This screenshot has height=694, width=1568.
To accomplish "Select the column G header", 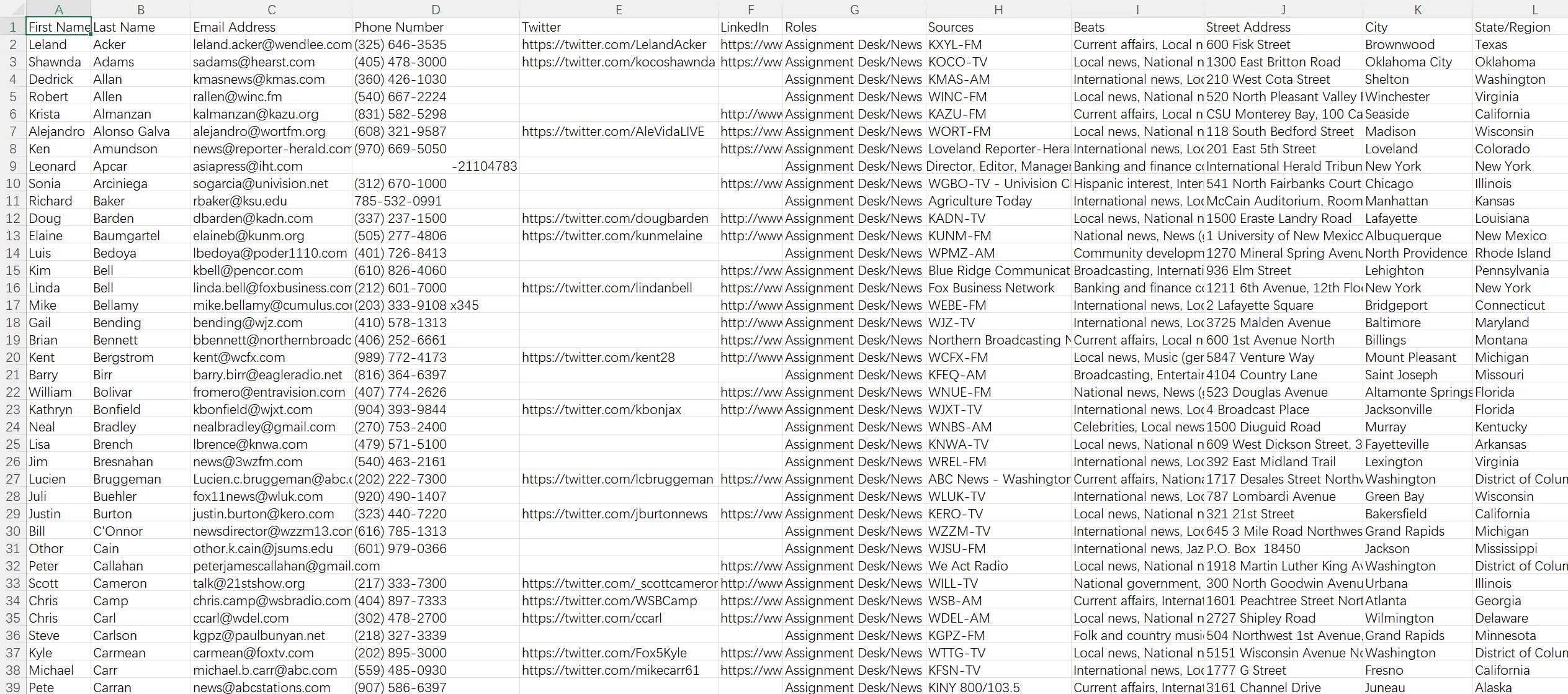I will [x=854, y=9].
